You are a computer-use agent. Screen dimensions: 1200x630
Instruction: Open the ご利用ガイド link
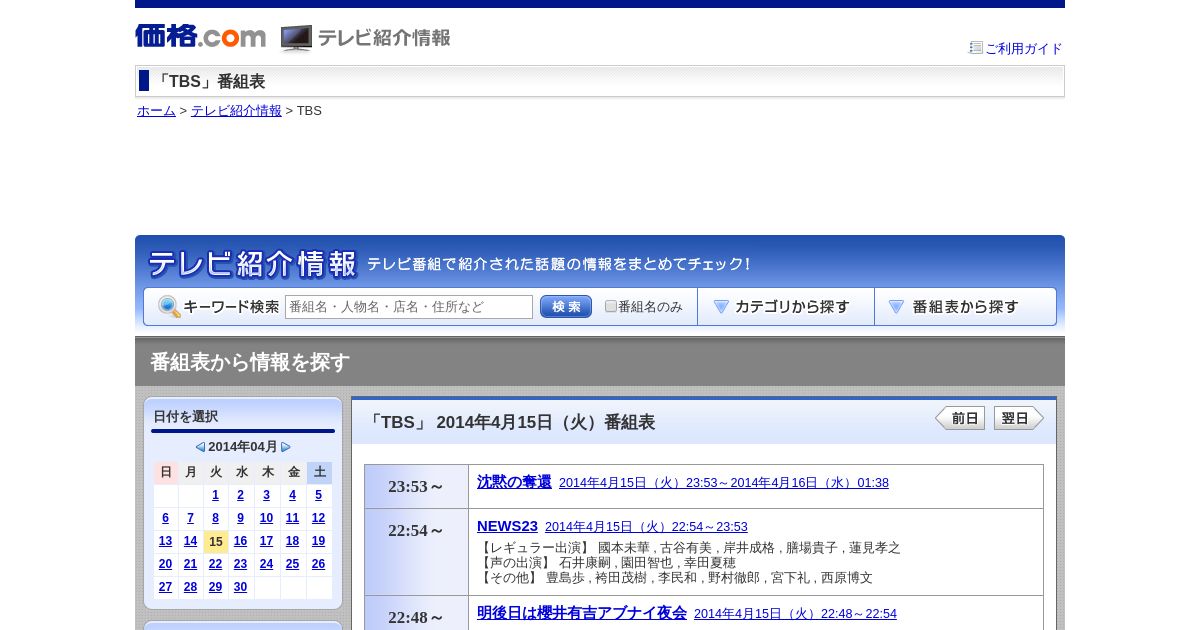[x=1023, y=48]
